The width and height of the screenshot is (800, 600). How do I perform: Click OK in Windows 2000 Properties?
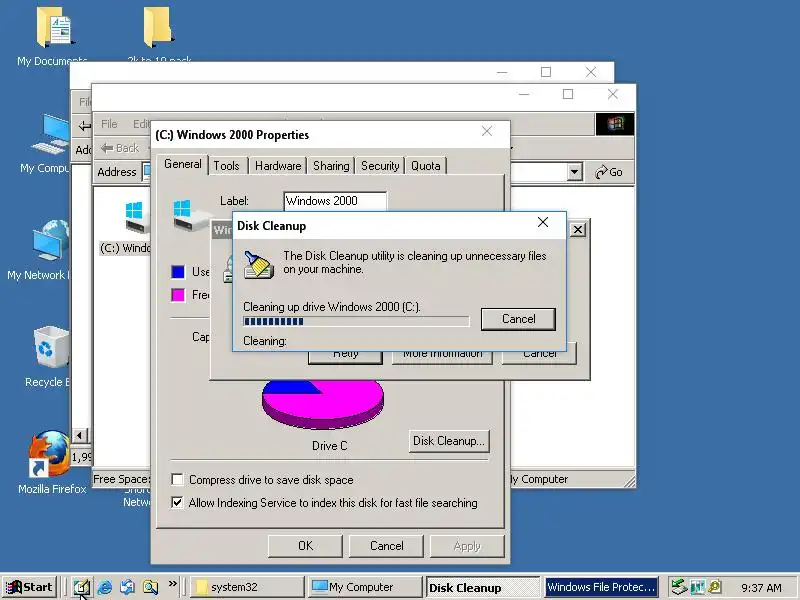pos(305,546)
